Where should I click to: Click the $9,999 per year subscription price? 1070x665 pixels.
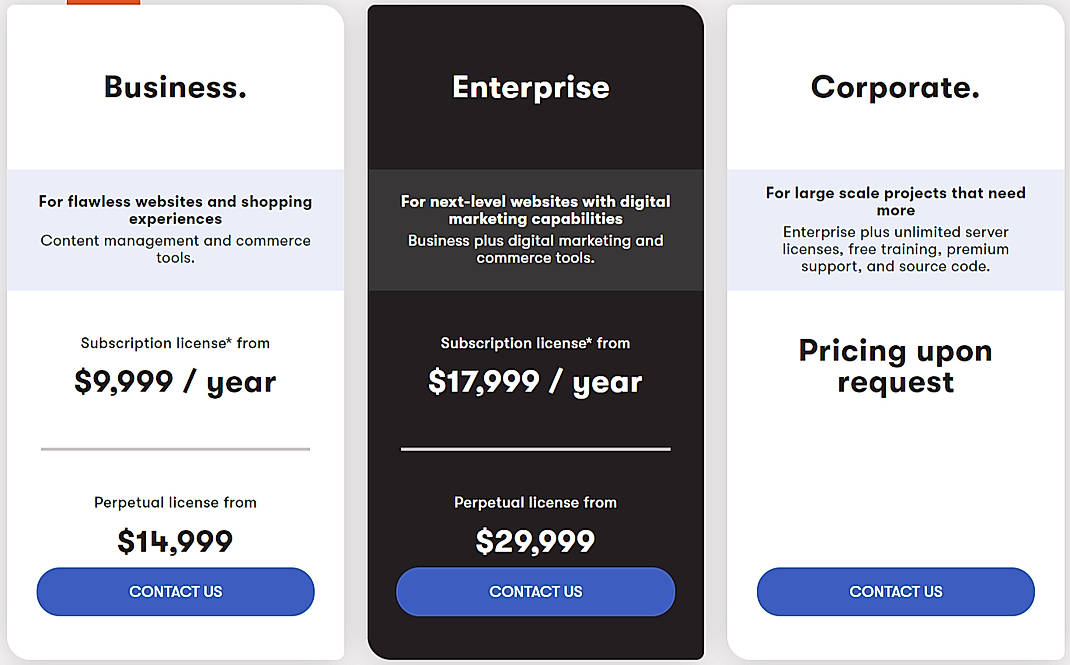click(175, 381)
